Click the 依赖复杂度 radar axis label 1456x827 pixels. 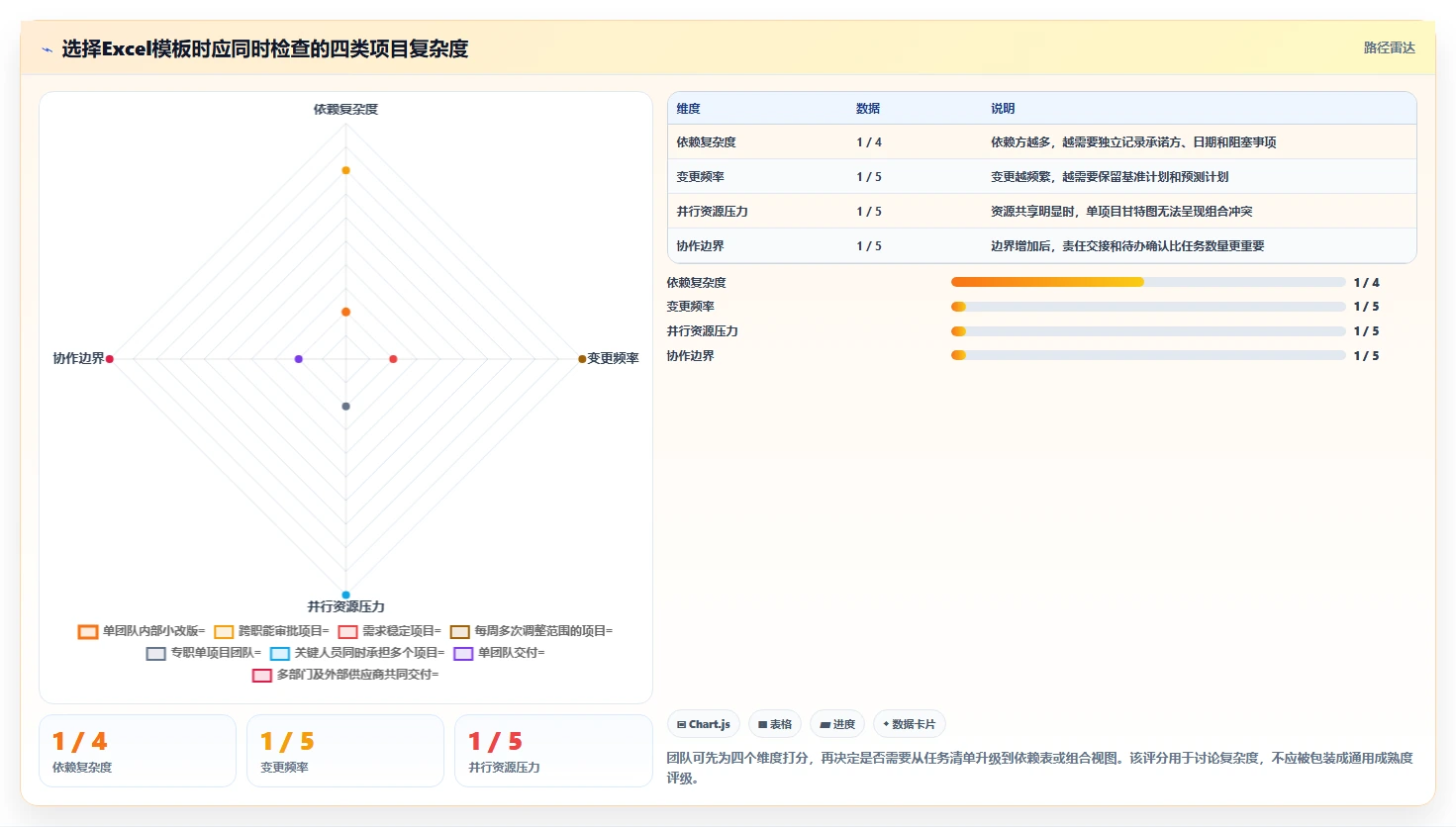tap(345, 109)
